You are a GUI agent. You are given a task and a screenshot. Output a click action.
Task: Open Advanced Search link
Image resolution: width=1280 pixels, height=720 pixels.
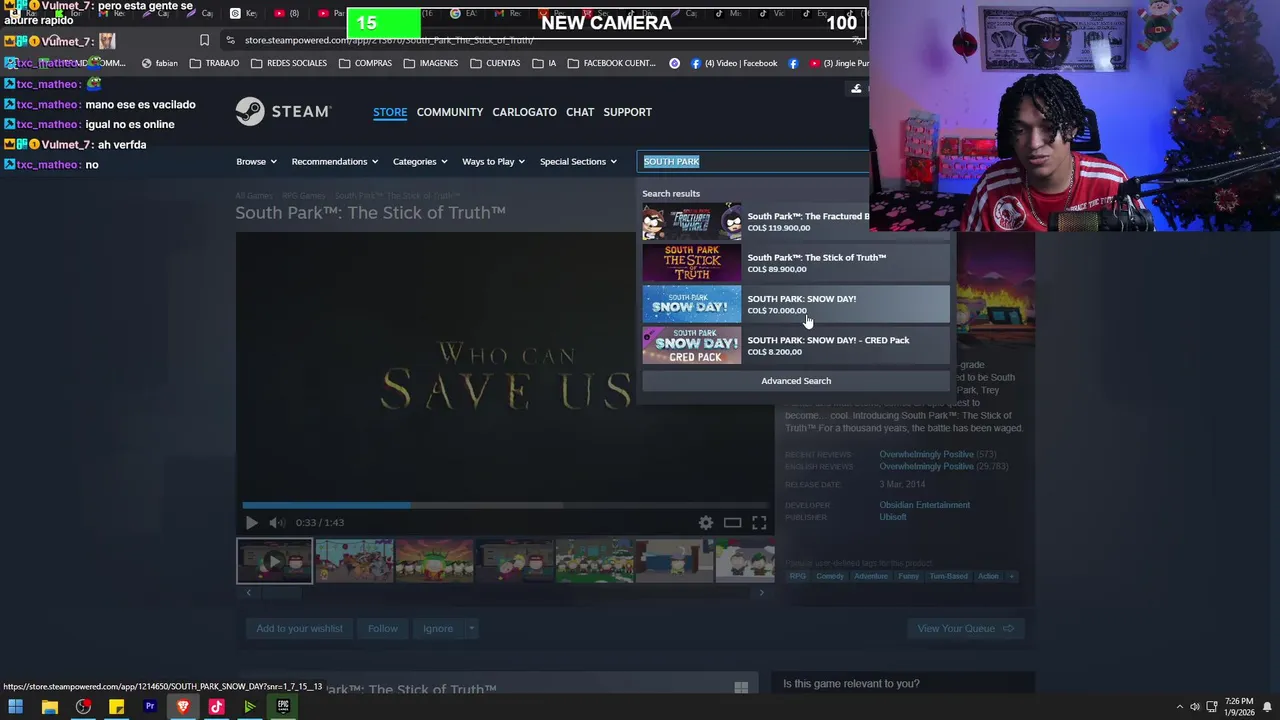[796, 381]
